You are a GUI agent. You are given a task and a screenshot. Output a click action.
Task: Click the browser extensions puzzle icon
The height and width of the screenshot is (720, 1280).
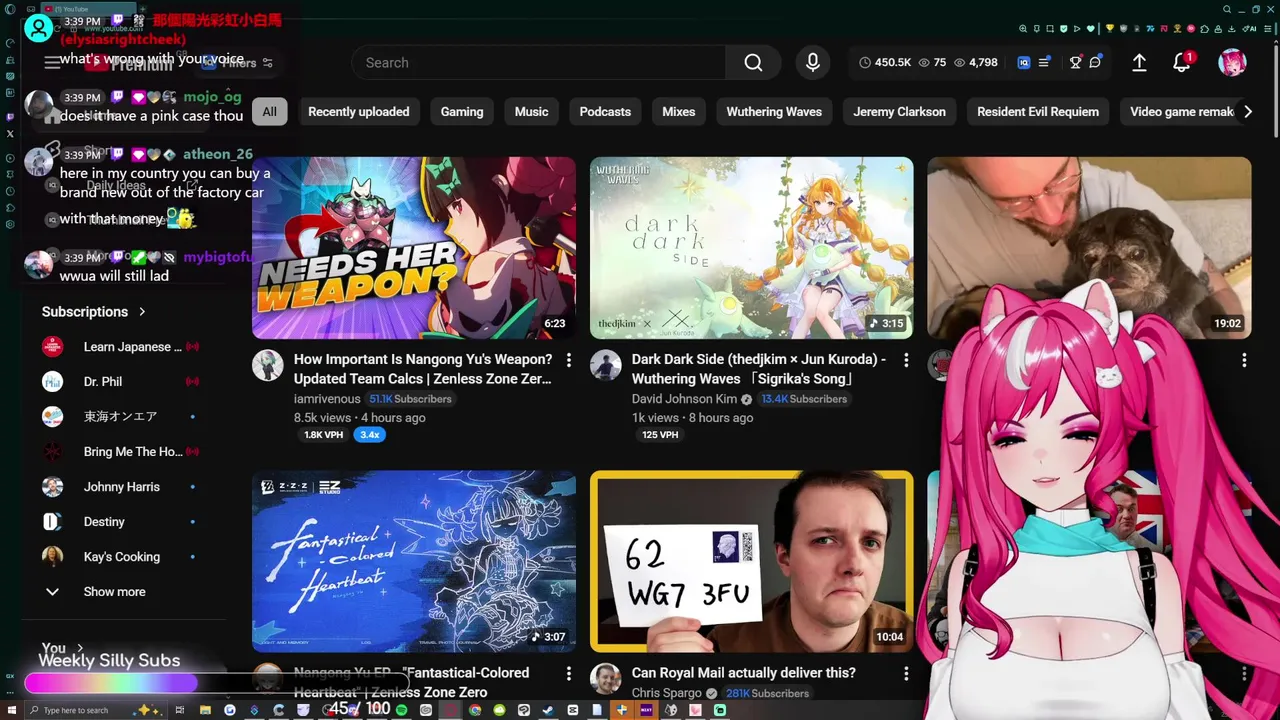click(1205, 28)
